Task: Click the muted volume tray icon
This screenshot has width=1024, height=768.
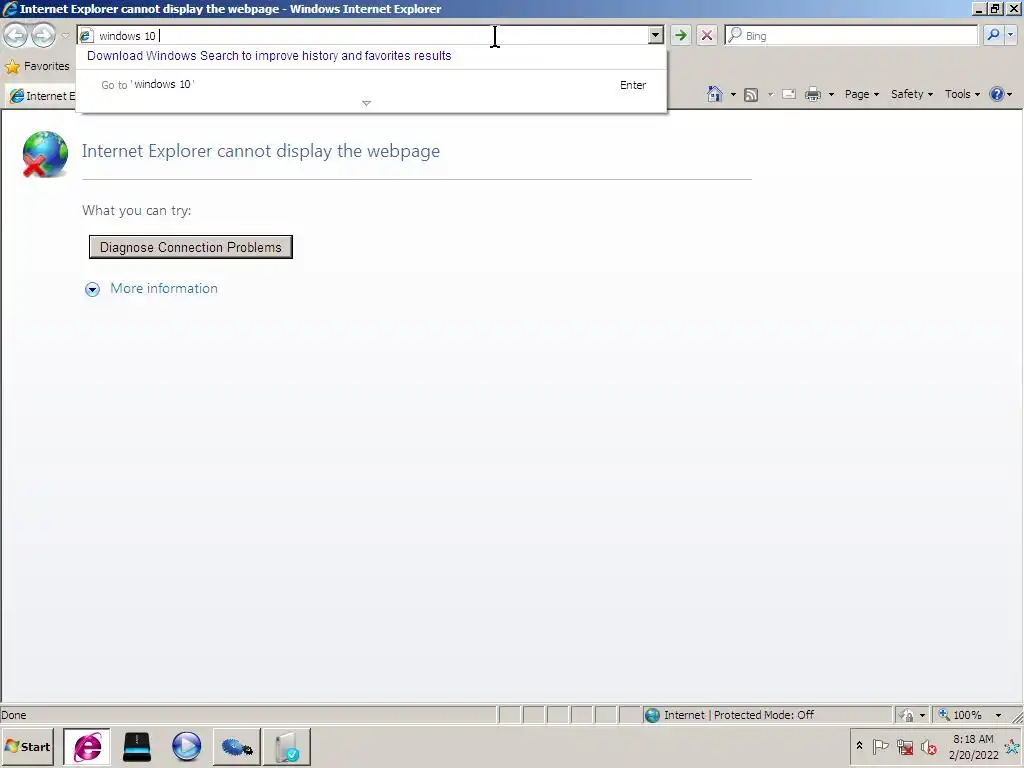Action: click(928, 746)
